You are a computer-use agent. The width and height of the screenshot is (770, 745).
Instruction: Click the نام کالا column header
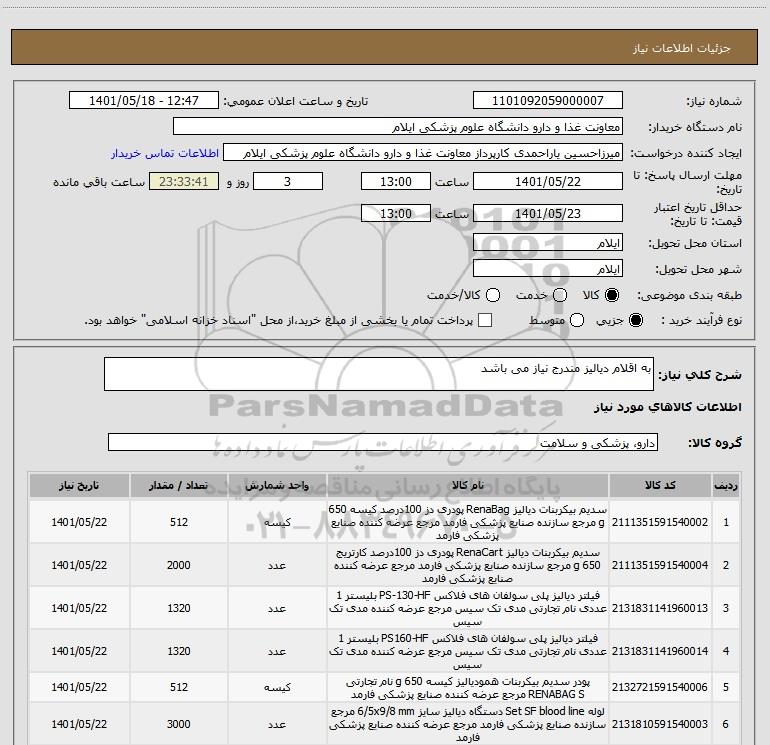pos(468,485)
